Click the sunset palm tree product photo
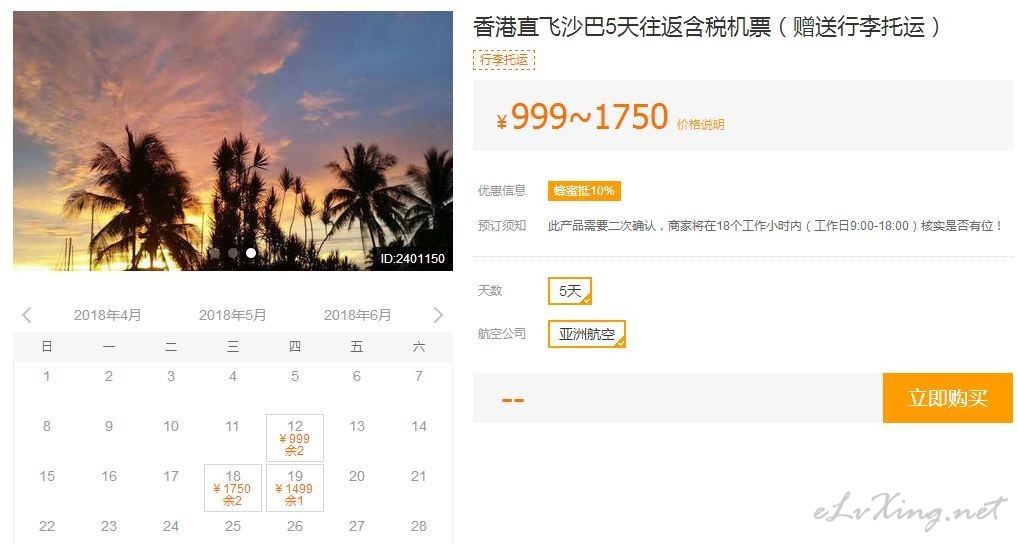Screen dimensions: 1018x544 click(x=233, y=141)
